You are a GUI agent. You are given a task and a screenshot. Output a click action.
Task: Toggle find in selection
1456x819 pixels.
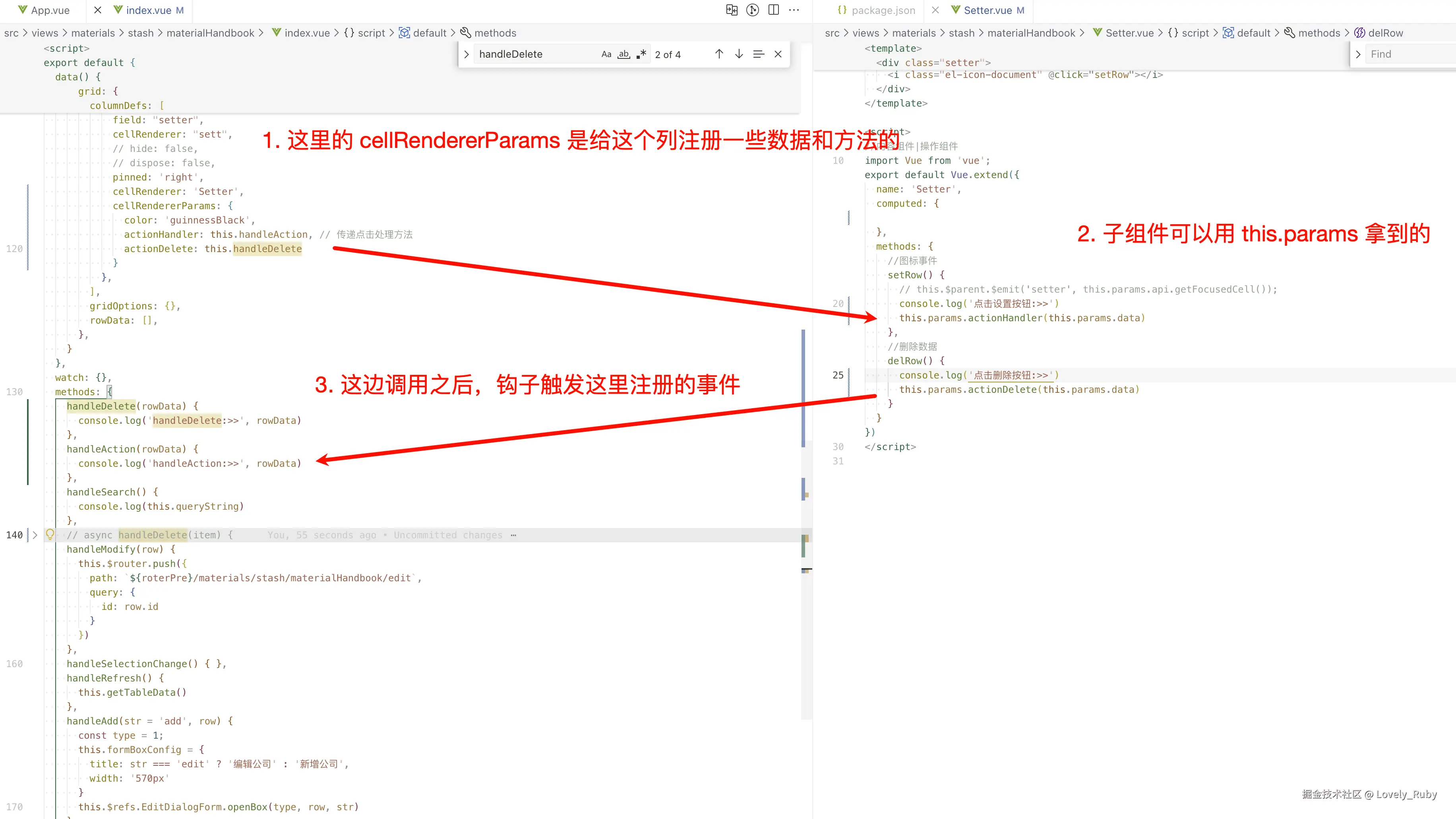[759, 54]
